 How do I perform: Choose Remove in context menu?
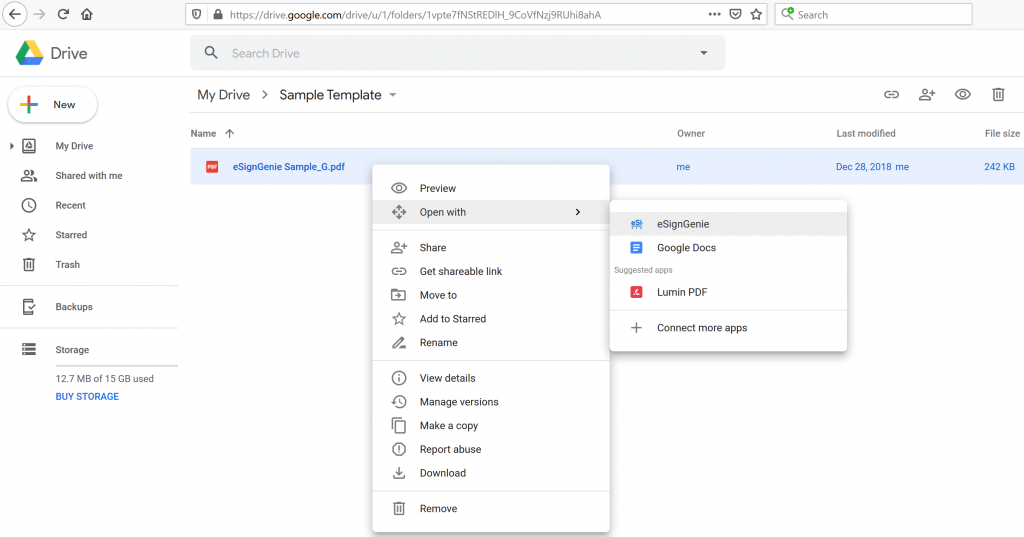coord(491,508)
